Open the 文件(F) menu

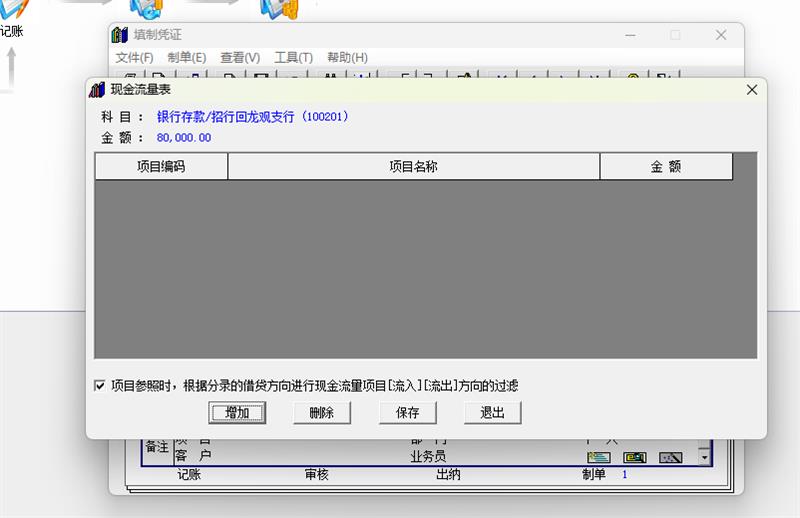click(x=134, y=58)
